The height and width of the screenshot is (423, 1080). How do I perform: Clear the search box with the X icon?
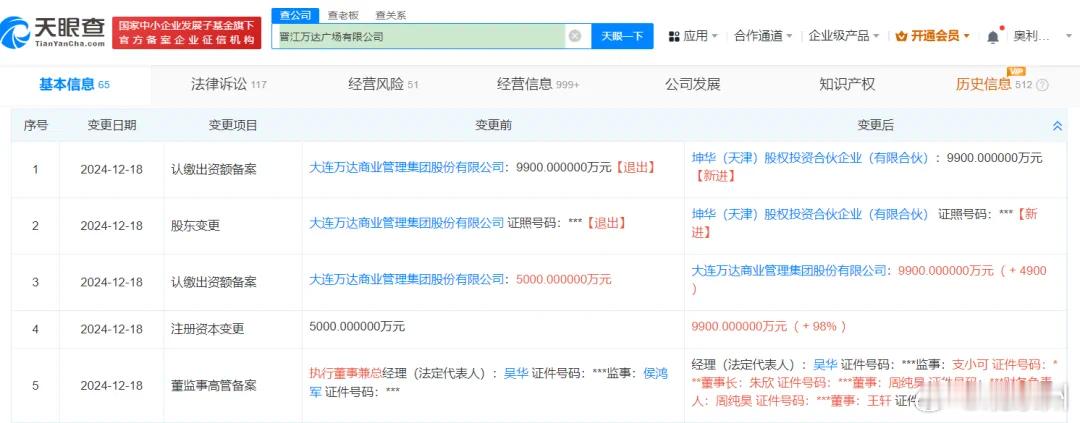(574, 37)
